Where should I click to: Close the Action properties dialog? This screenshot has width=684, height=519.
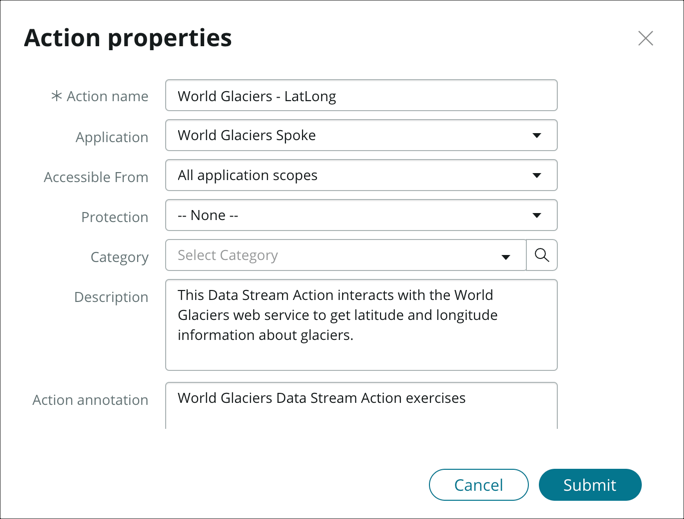pyautogui.click(x=645, y=38)
